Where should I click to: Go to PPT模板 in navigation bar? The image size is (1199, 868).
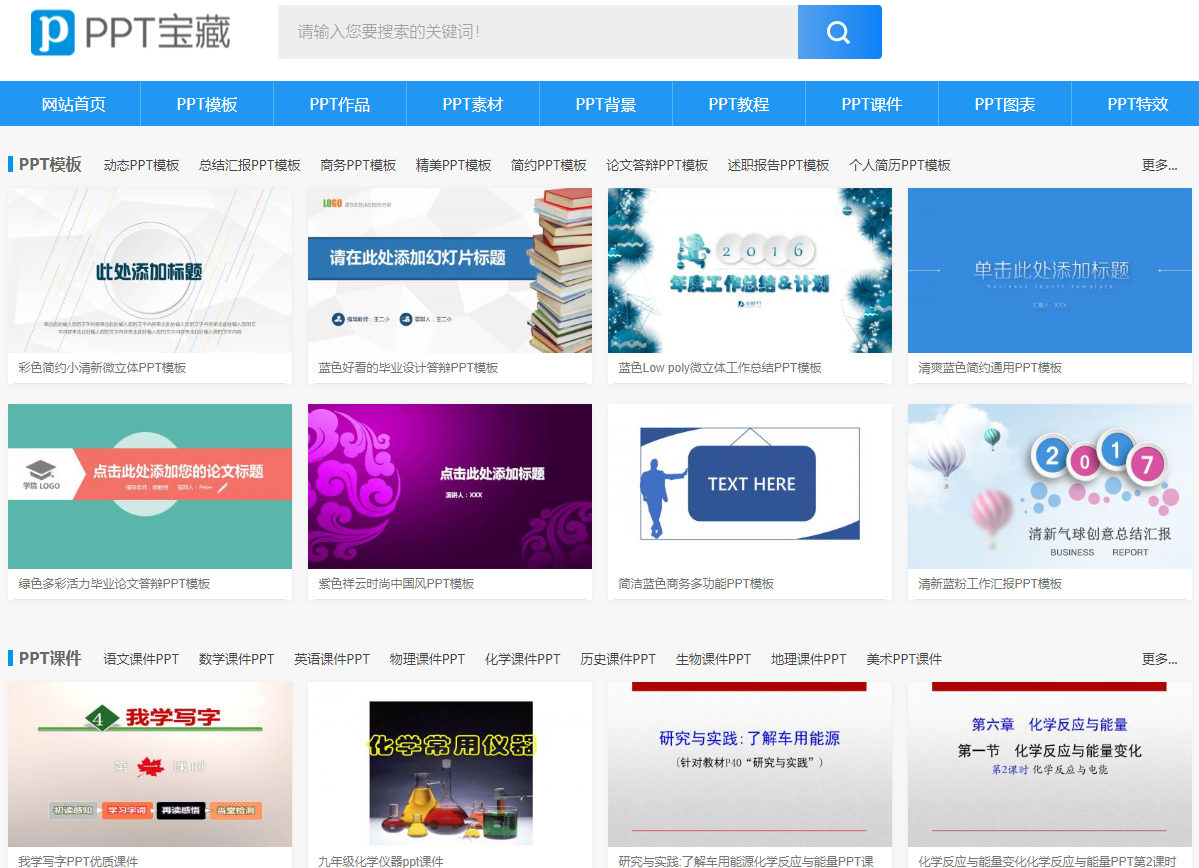[207, 104]
